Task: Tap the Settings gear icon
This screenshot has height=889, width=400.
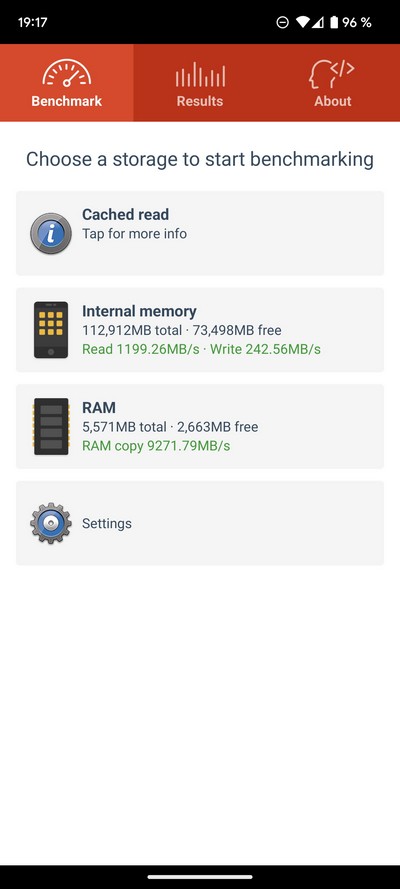Action: 51,523
